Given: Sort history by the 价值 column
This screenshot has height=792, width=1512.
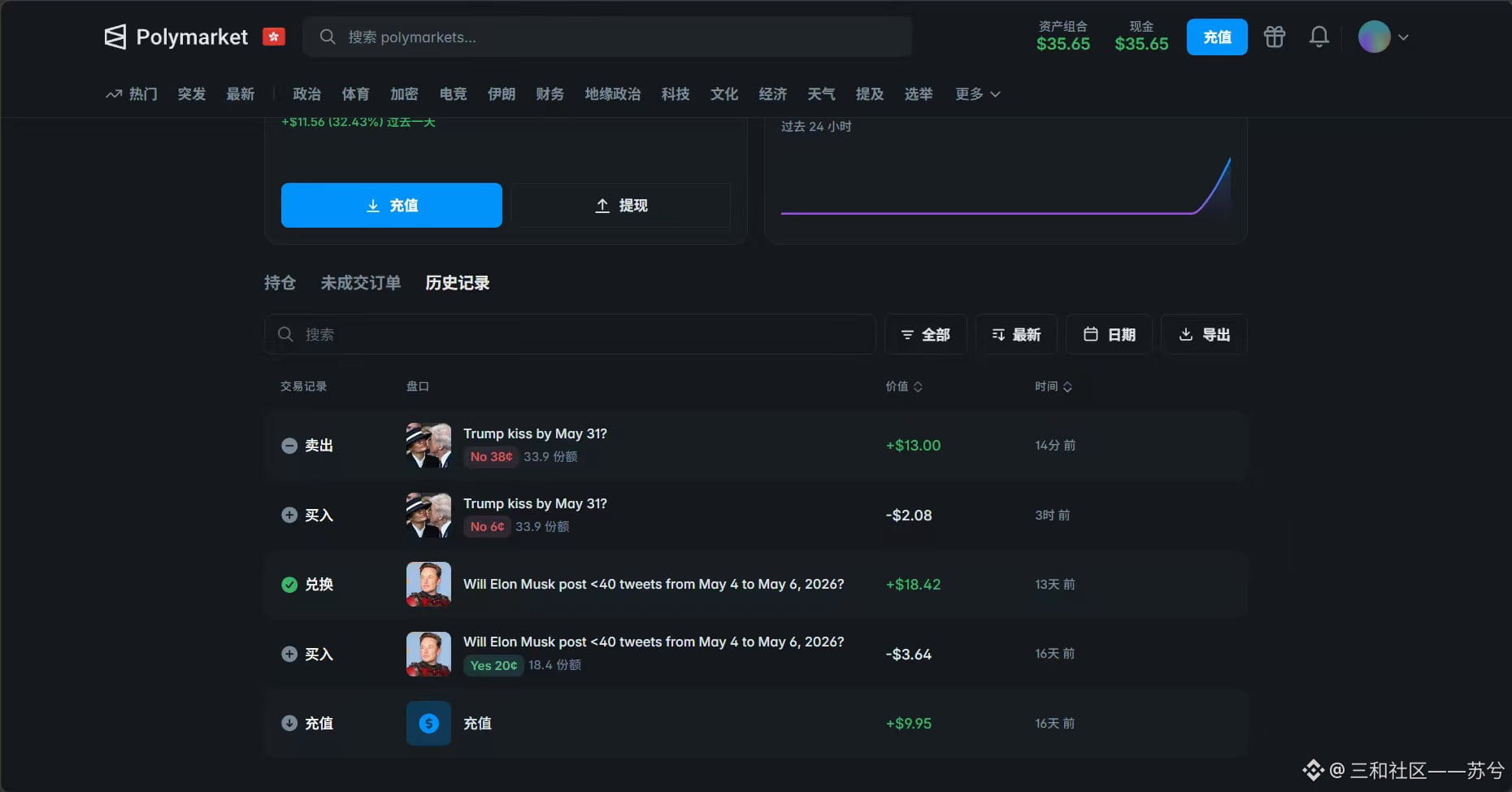Looking at the screenshot, I should [904, 386].
